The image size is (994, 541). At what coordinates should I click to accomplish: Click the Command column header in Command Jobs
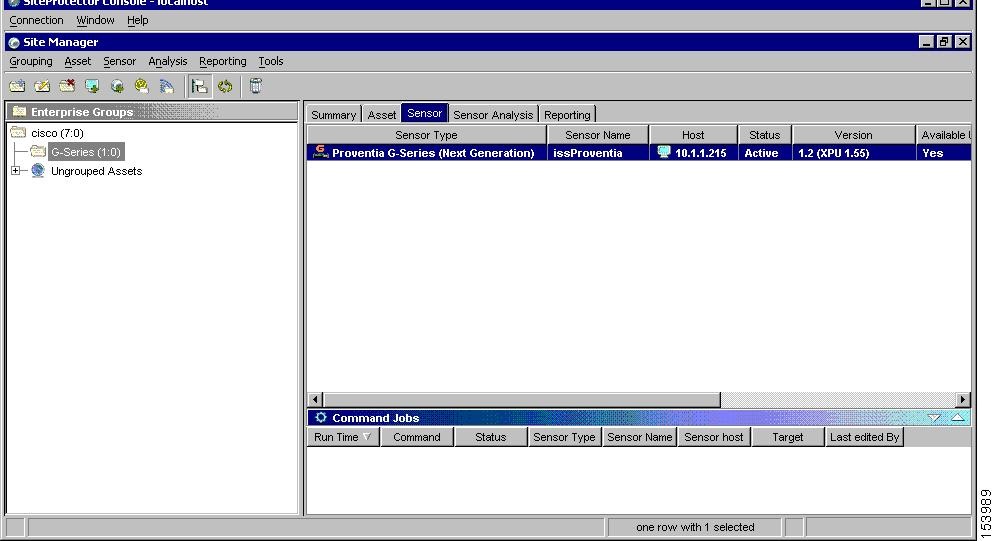coord(416,437)
